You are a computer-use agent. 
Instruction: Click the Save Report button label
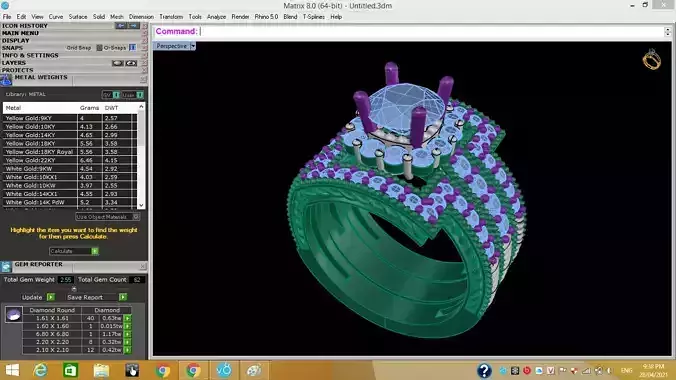85,297
